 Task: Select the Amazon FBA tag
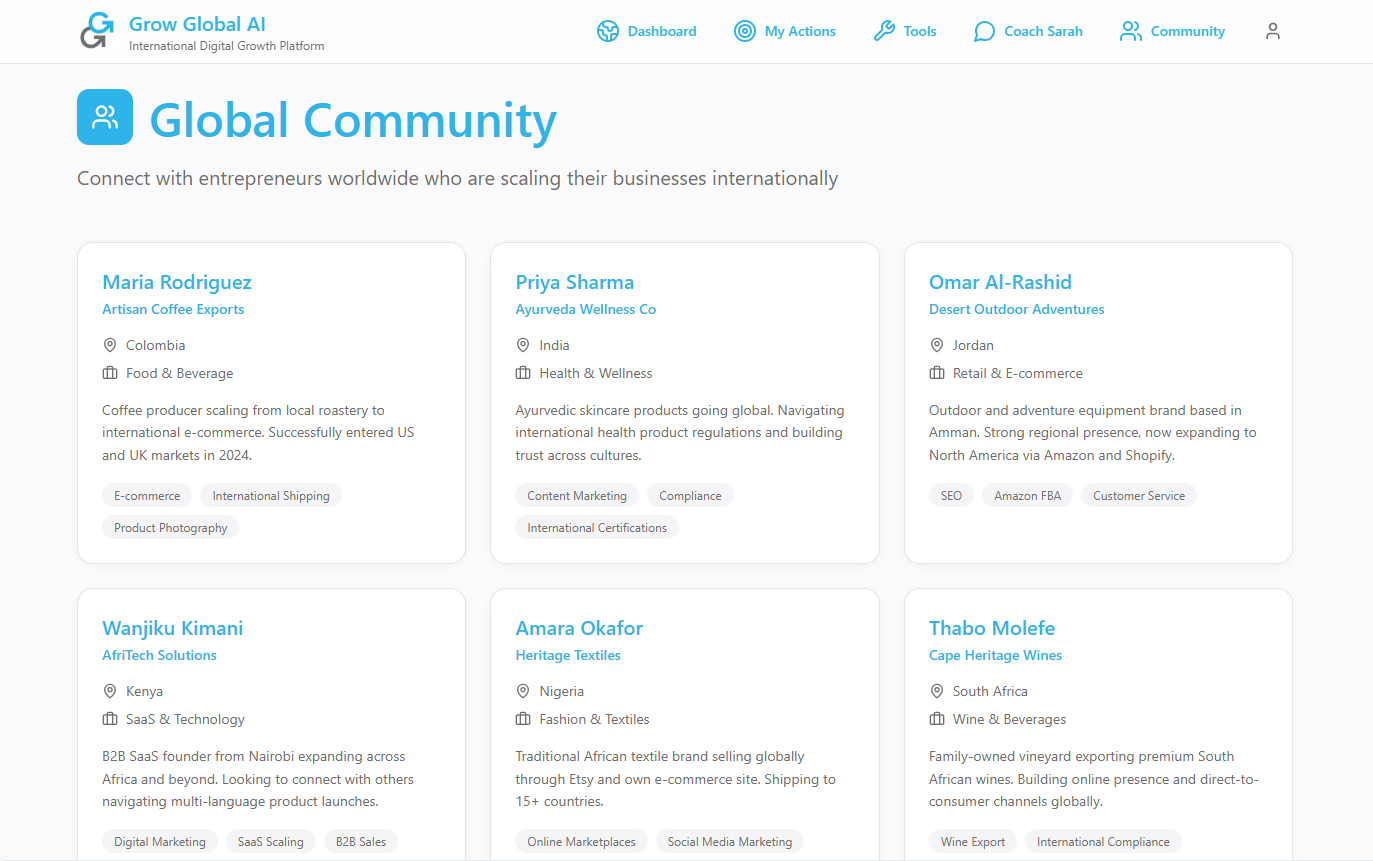tap(1027, 495)
